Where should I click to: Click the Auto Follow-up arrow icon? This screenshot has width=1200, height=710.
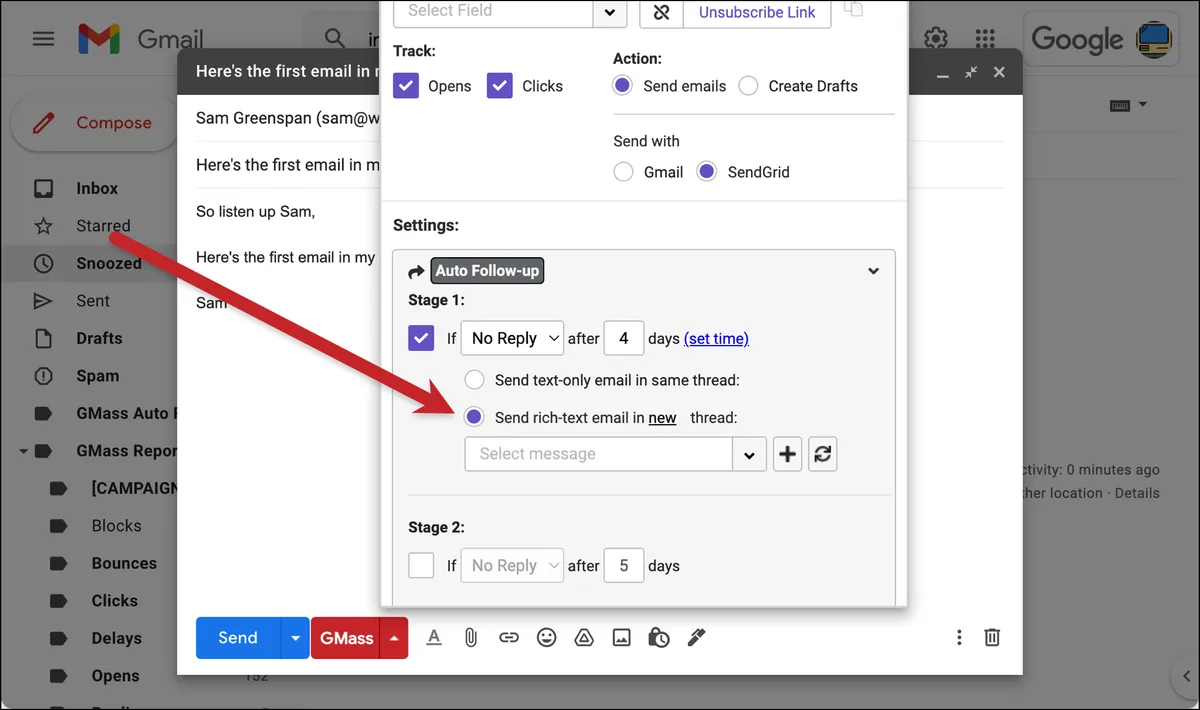click(416, 271)
